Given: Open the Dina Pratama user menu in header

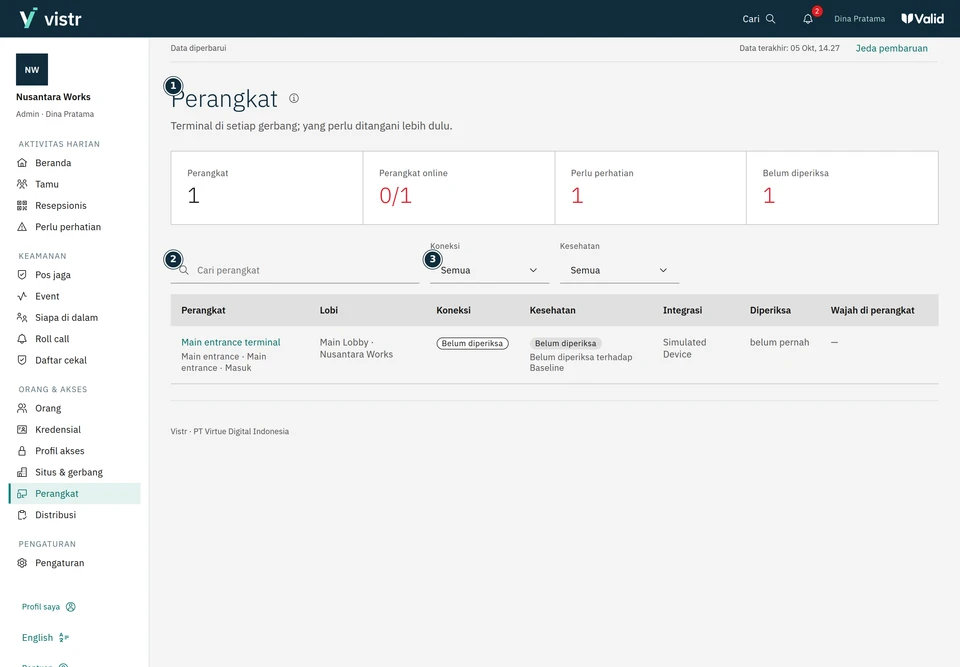Looking at the screenshot, I should (859, 19).
